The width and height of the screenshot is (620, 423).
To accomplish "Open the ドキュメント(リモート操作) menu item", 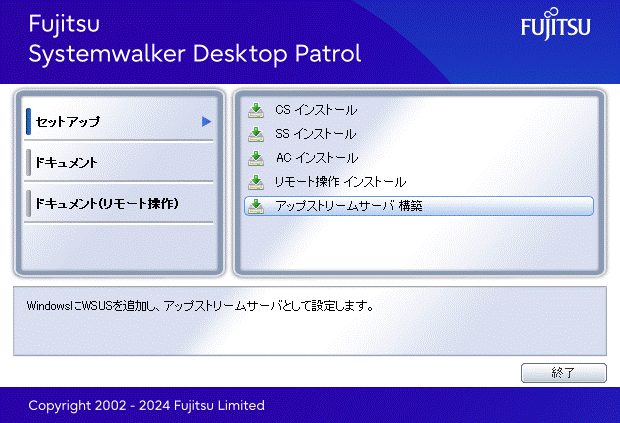I will pos(119,203).
